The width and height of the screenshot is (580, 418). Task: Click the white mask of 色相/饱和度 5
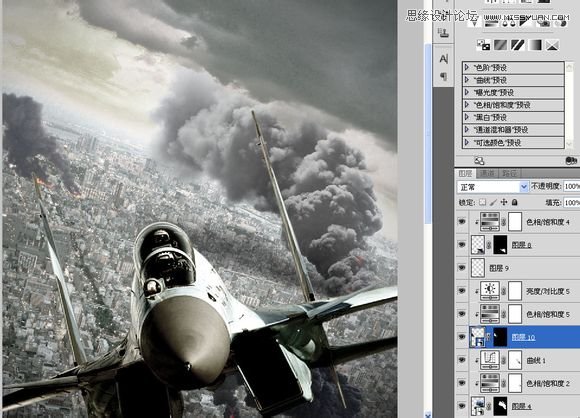pos(515,314)
